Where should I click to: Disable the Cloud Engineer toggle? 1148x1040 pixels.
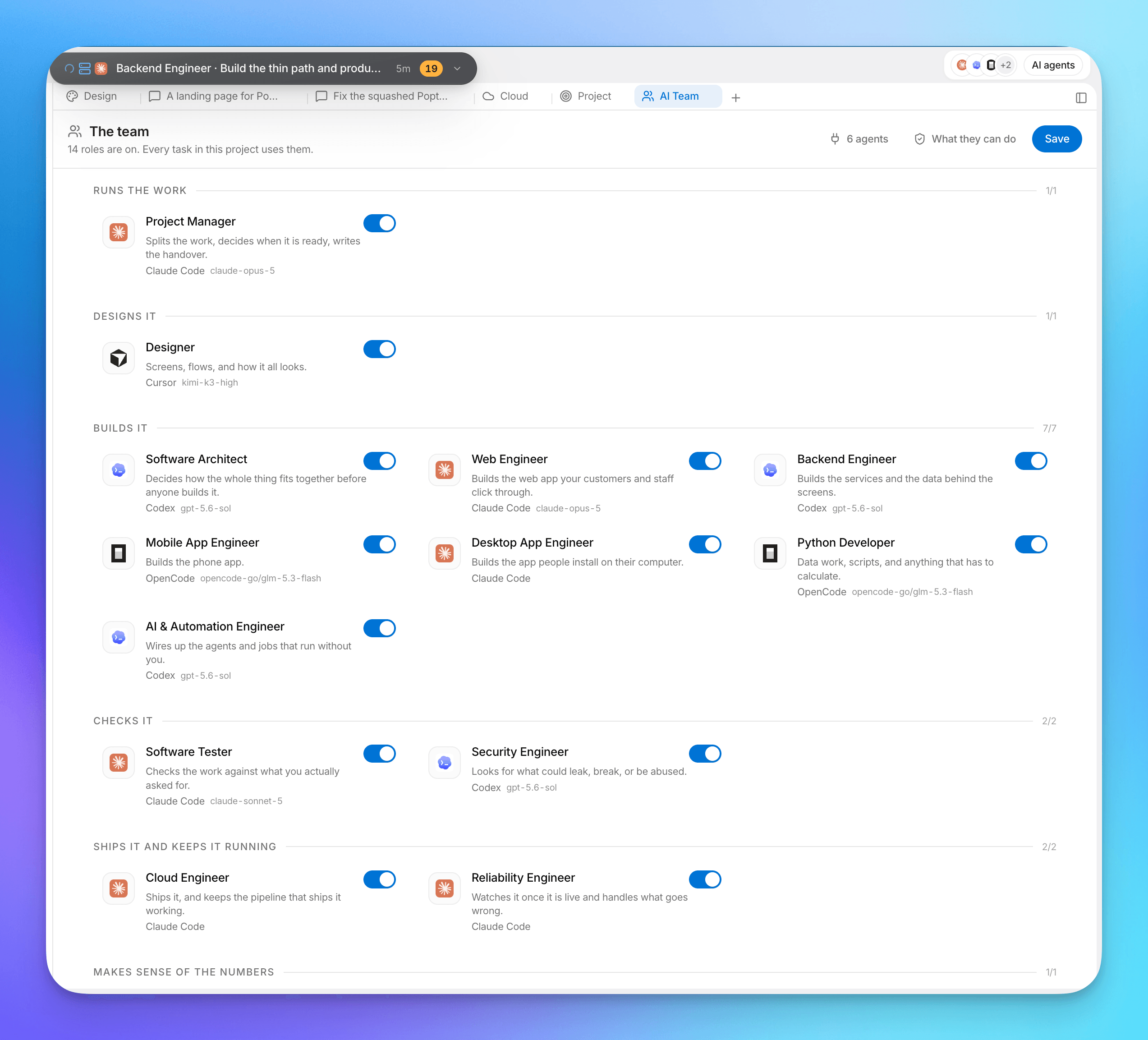pos(379,879)
